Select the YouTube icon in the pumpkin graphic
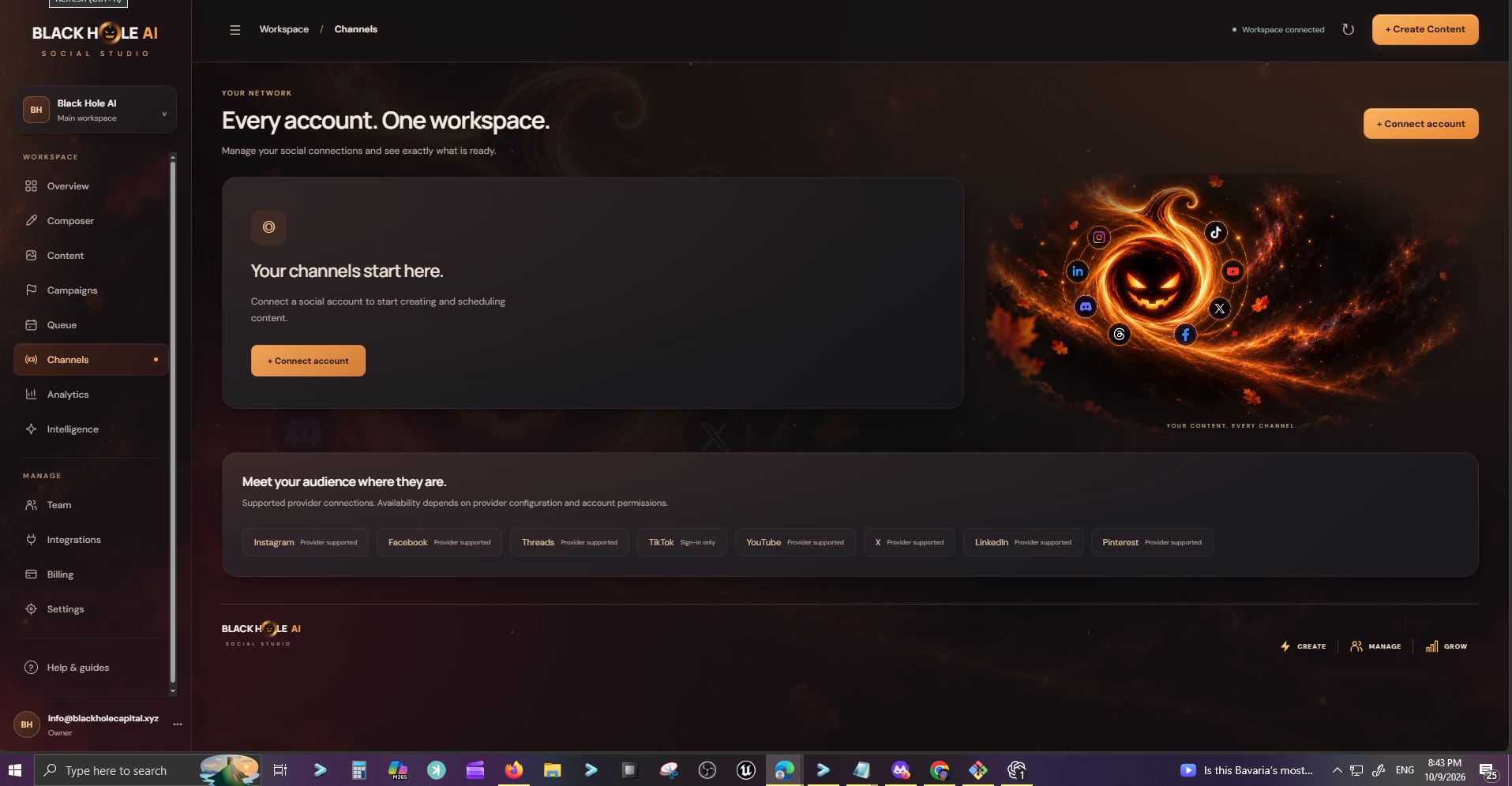 (x=1232, y=271)
